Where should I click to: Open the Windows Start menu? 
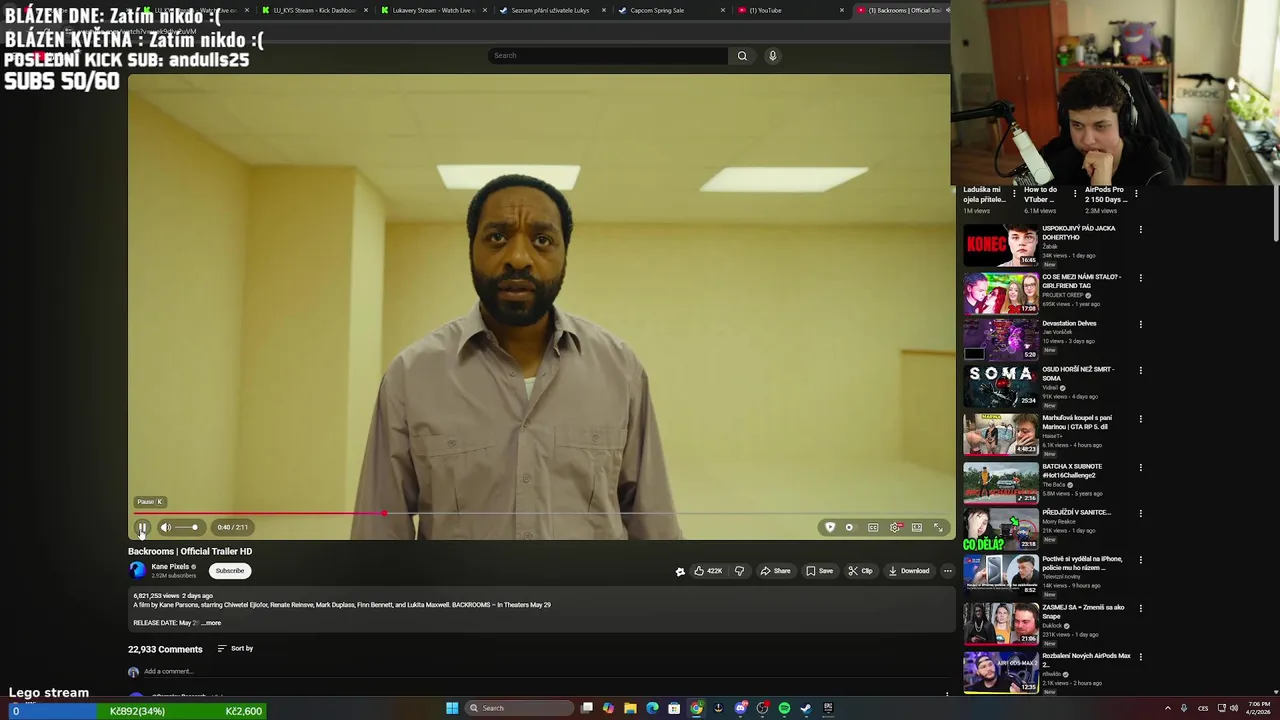(452, 708)
